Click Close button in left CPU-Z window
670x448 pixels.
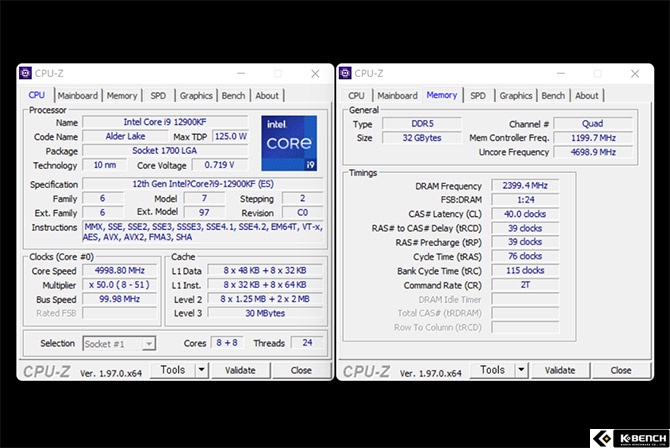(301, 370)
